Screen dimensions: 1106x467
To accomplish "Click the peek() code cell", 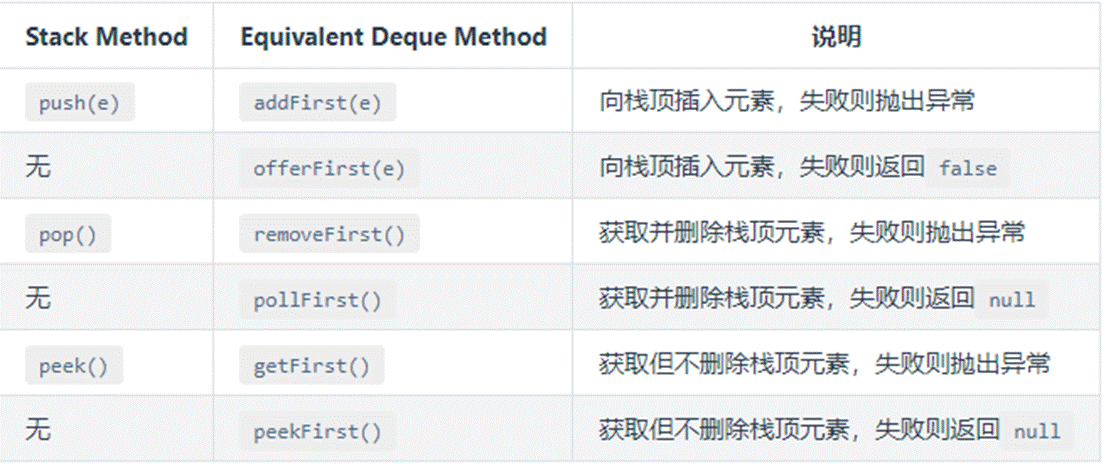I will click(x=73, y=365).
